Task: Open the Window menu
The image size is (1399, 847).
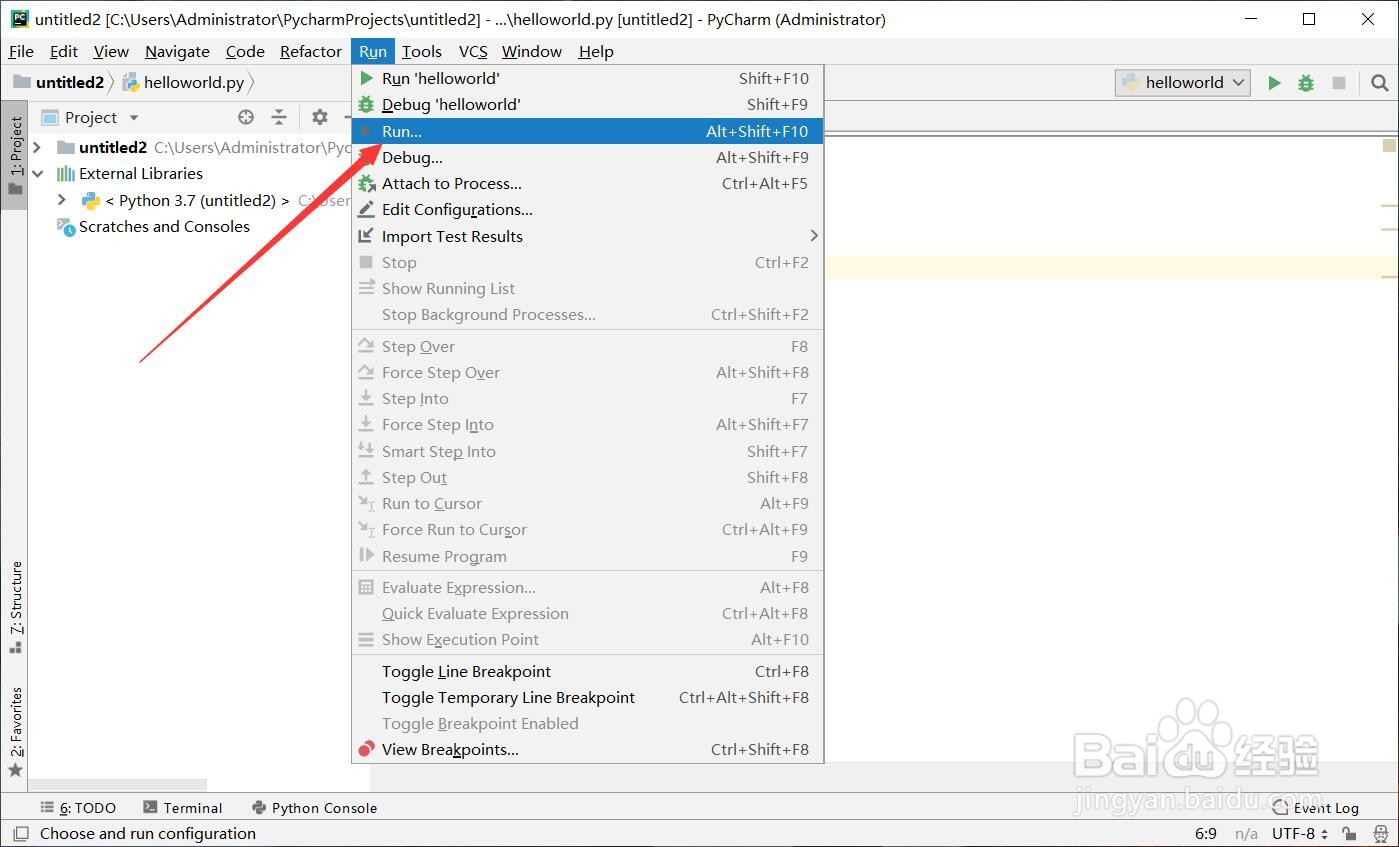Action: pyautogui.click(x=532, y=51)
